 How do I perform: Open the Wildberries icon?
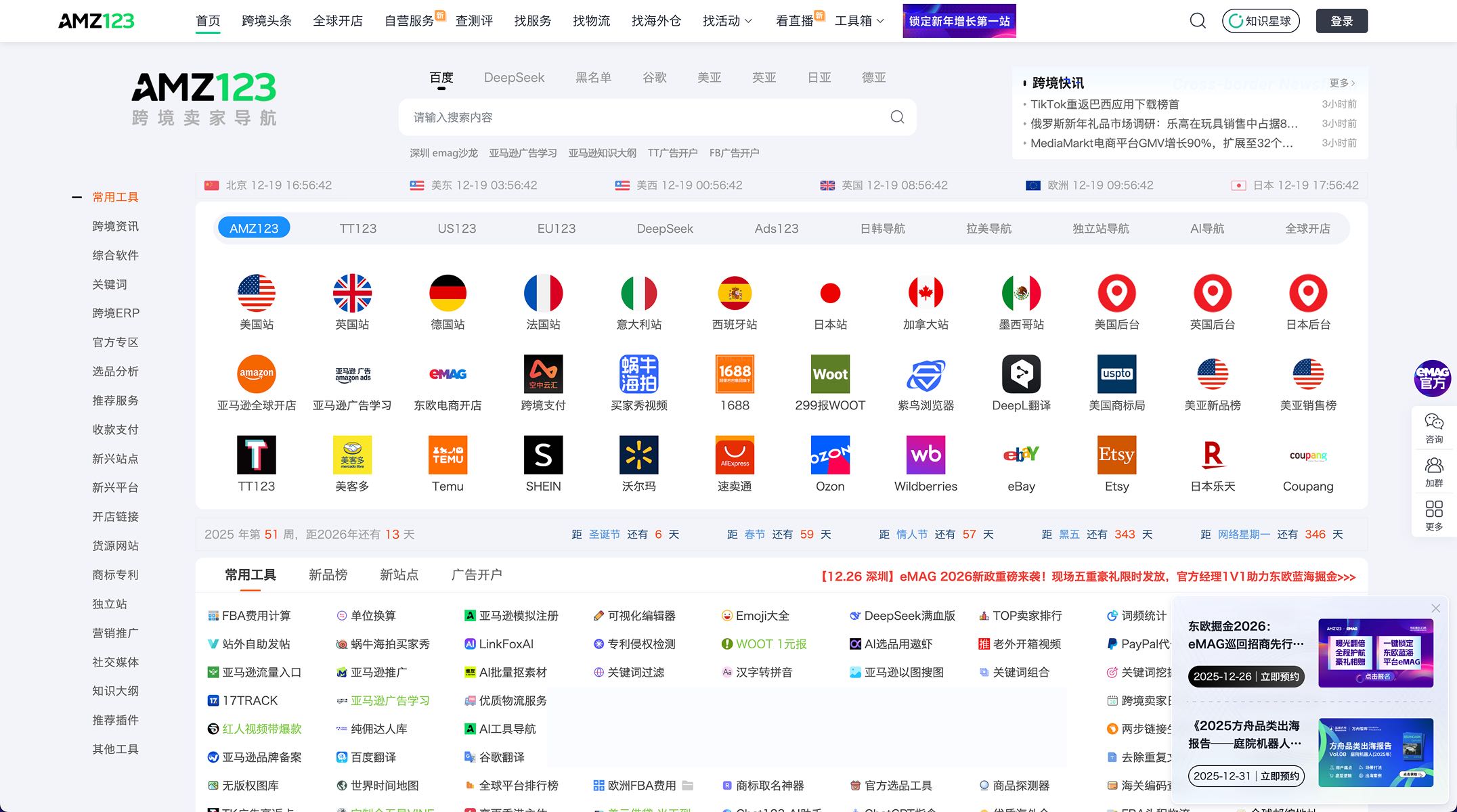926,455
